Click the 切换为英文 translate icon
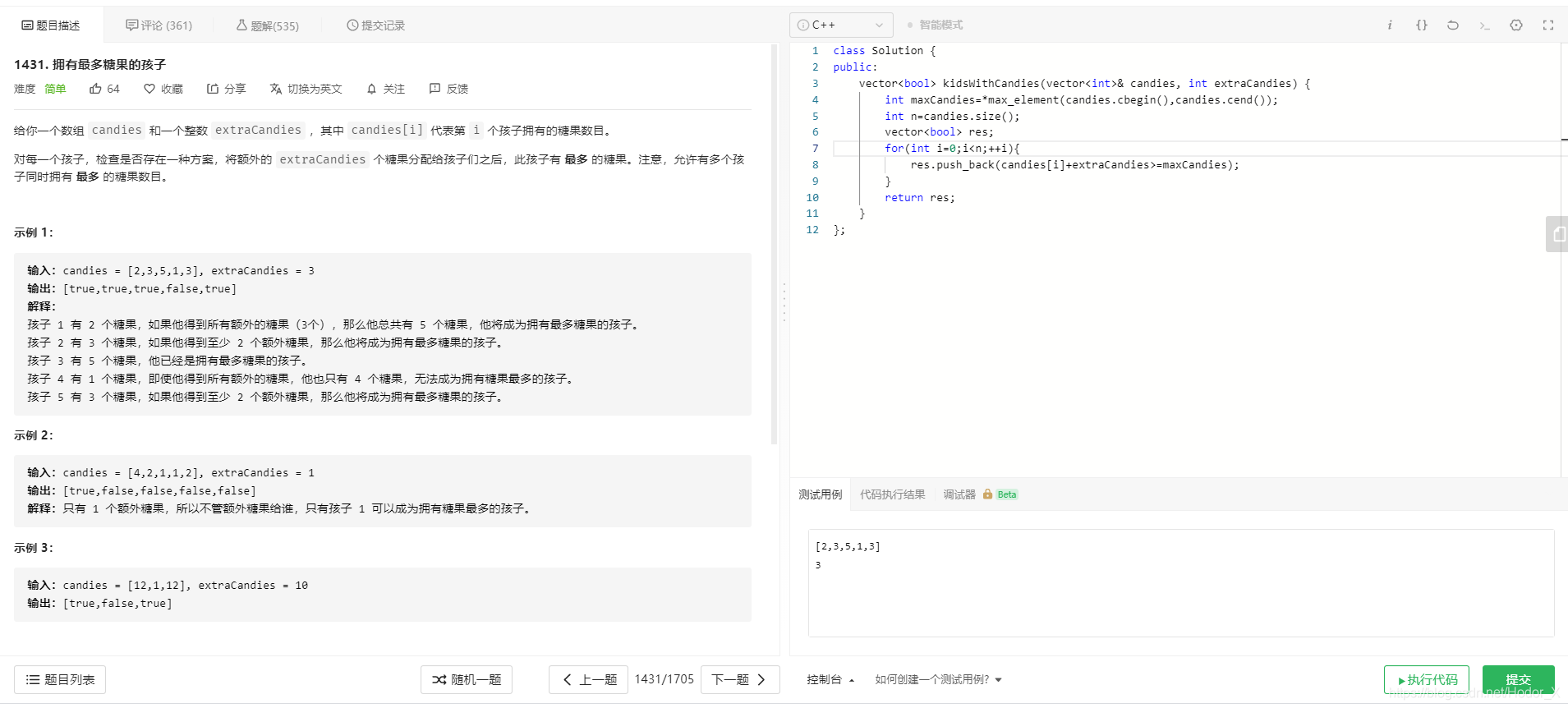 [276, 89]
